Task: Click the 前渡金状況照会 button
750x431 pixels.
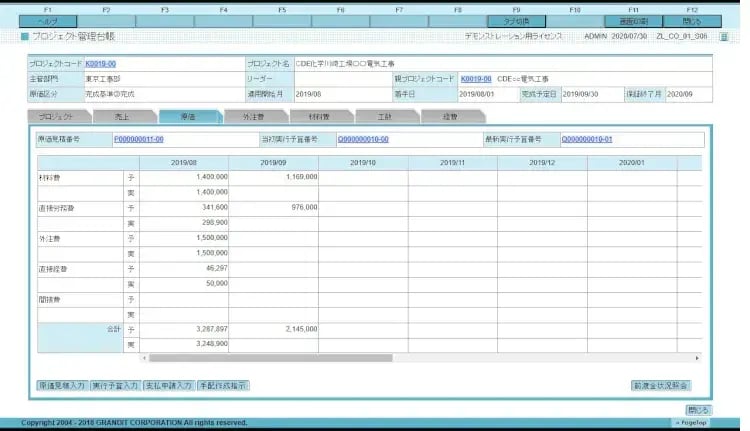Action: 659,384
